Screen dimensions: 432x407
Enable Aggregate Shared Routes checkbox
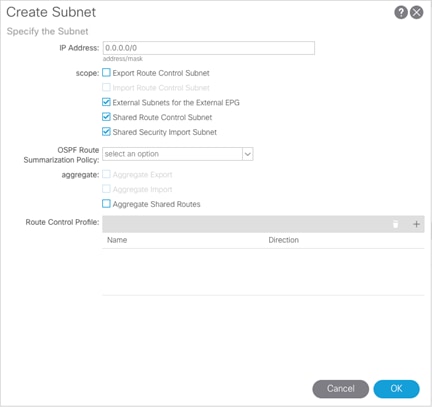[x=106, y=204]
